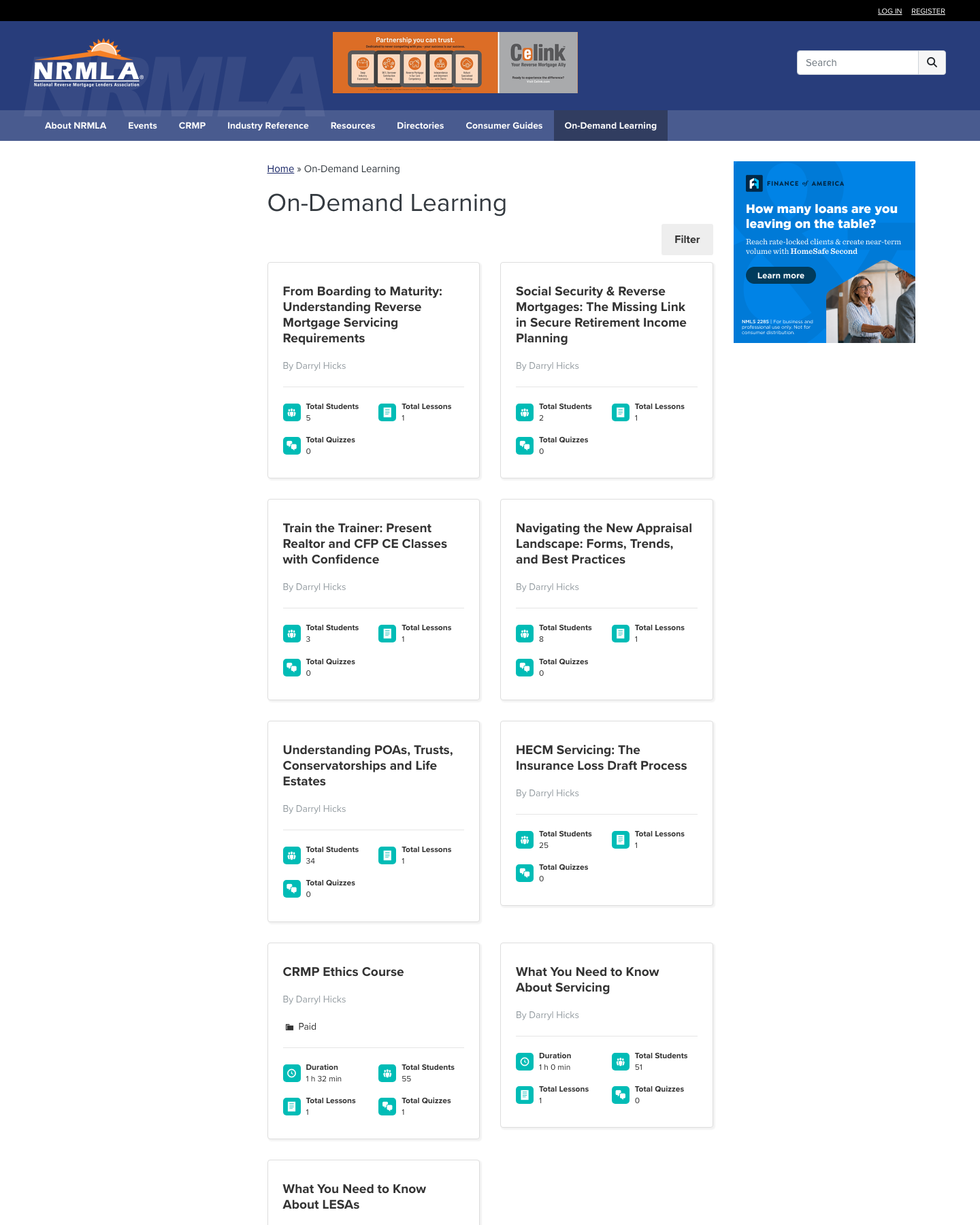Screen dimensions: 980x1225
Task: Click 'By Darryl Hicks' under HECM Servicing
Action: [547, 793]
